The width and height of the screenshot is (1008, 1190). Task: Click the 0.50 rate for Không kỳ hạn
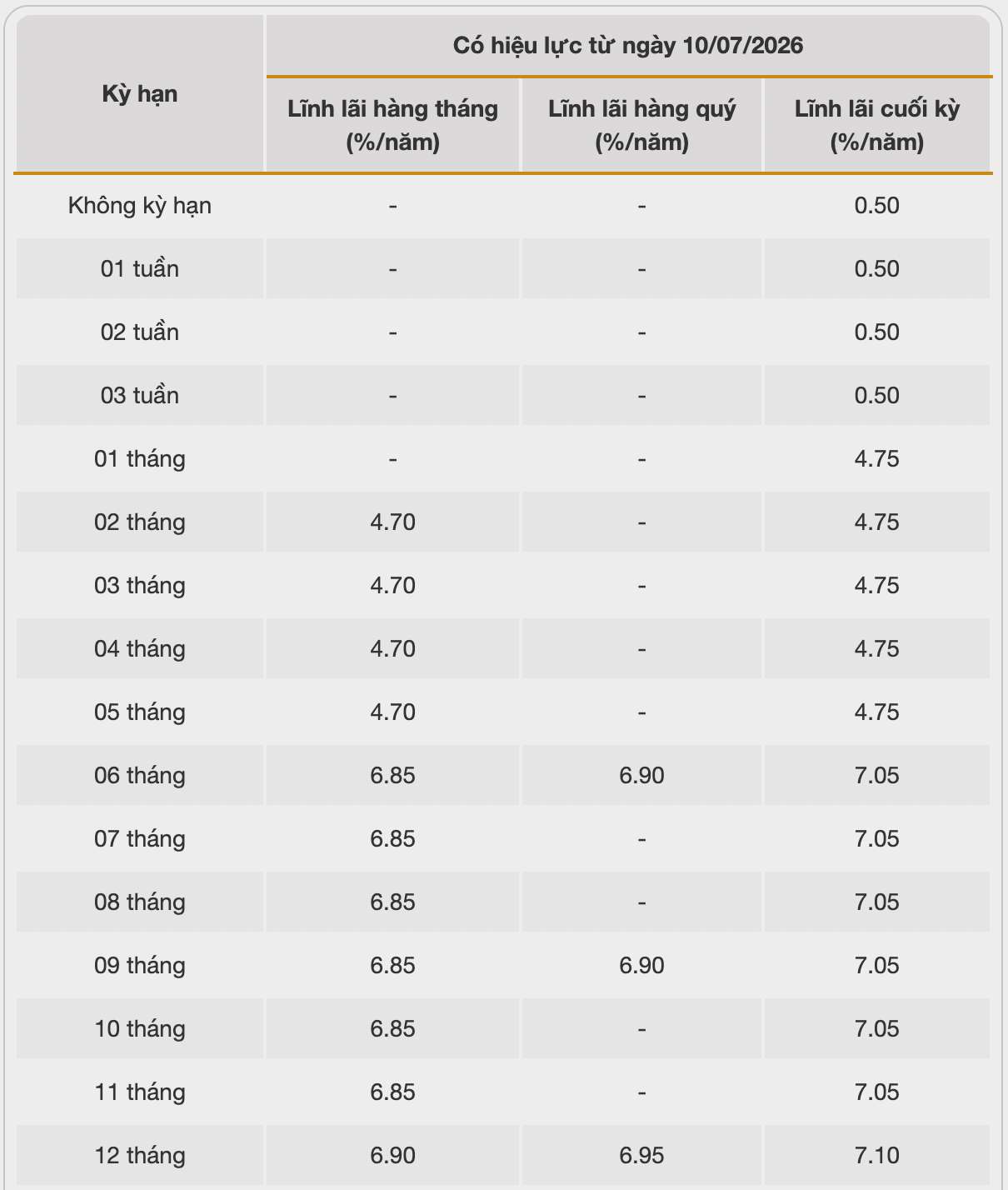(x=877, y=205)
